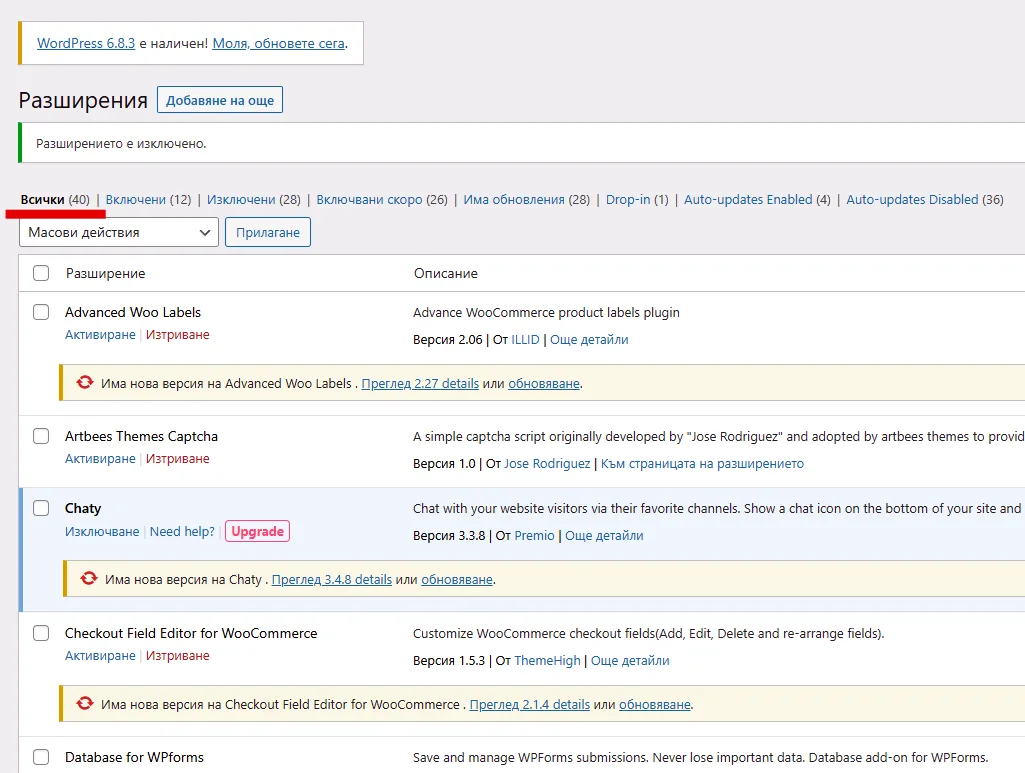Viewport: 1025px width, 773px height.
Task: Activate the Artbees Themes Captcha plugin
Action: click(x=100, y=459)
